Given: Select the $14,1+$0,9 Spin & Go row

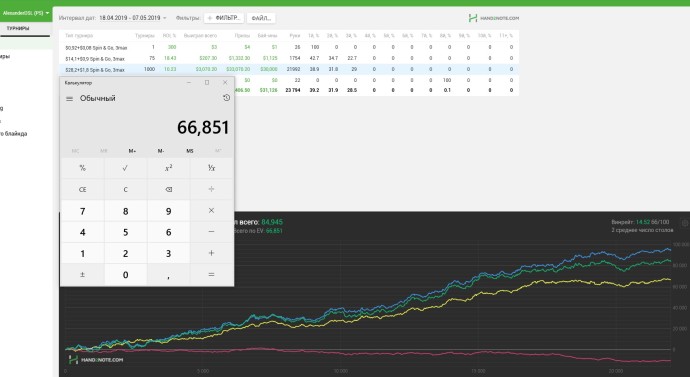Looking at the screenshot, I should (289, 58).
